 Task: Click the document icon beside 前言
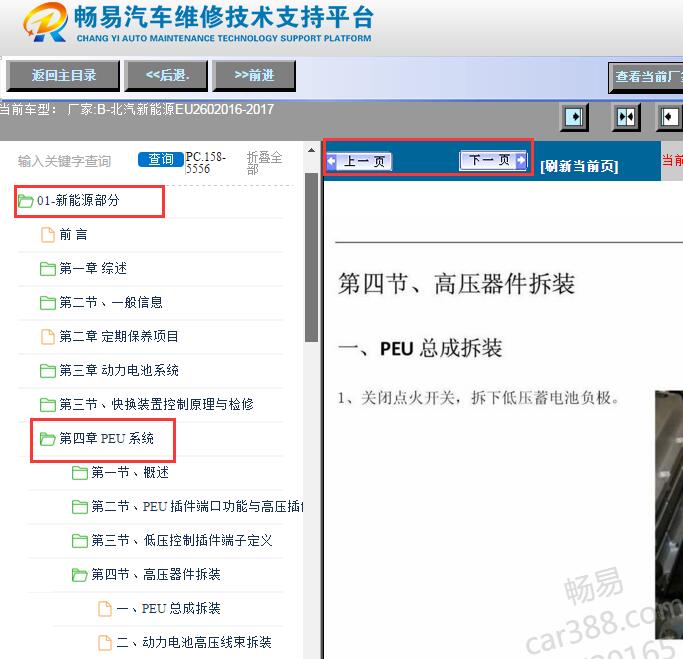(x=47, y=235)
